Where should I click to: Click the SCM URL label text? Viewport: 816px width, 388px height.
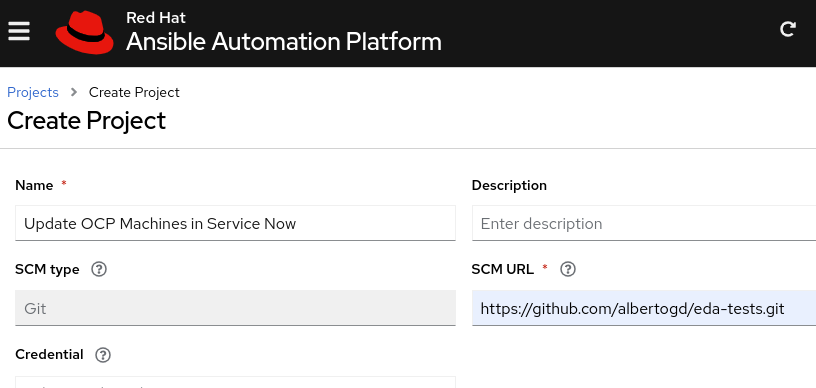click(x=502, y=269)
